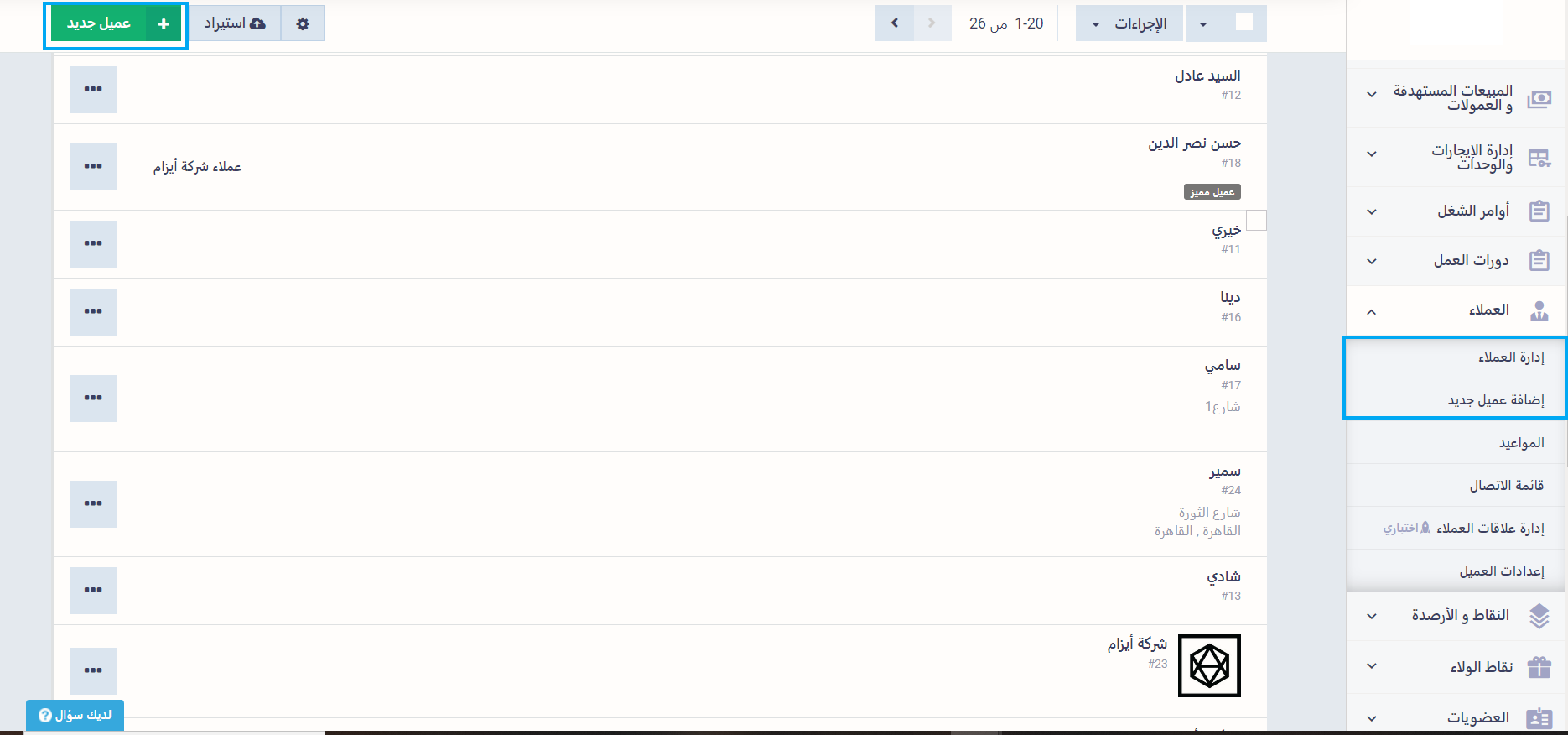
Task: Open three-dots options for شادي row
Action: point(93,591)
